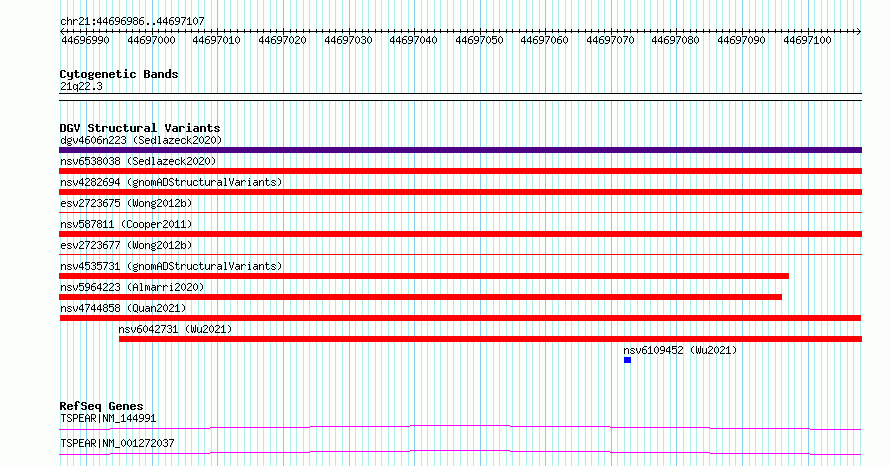Click the chr21:44696986..44697107 region label

pos(132,22)
